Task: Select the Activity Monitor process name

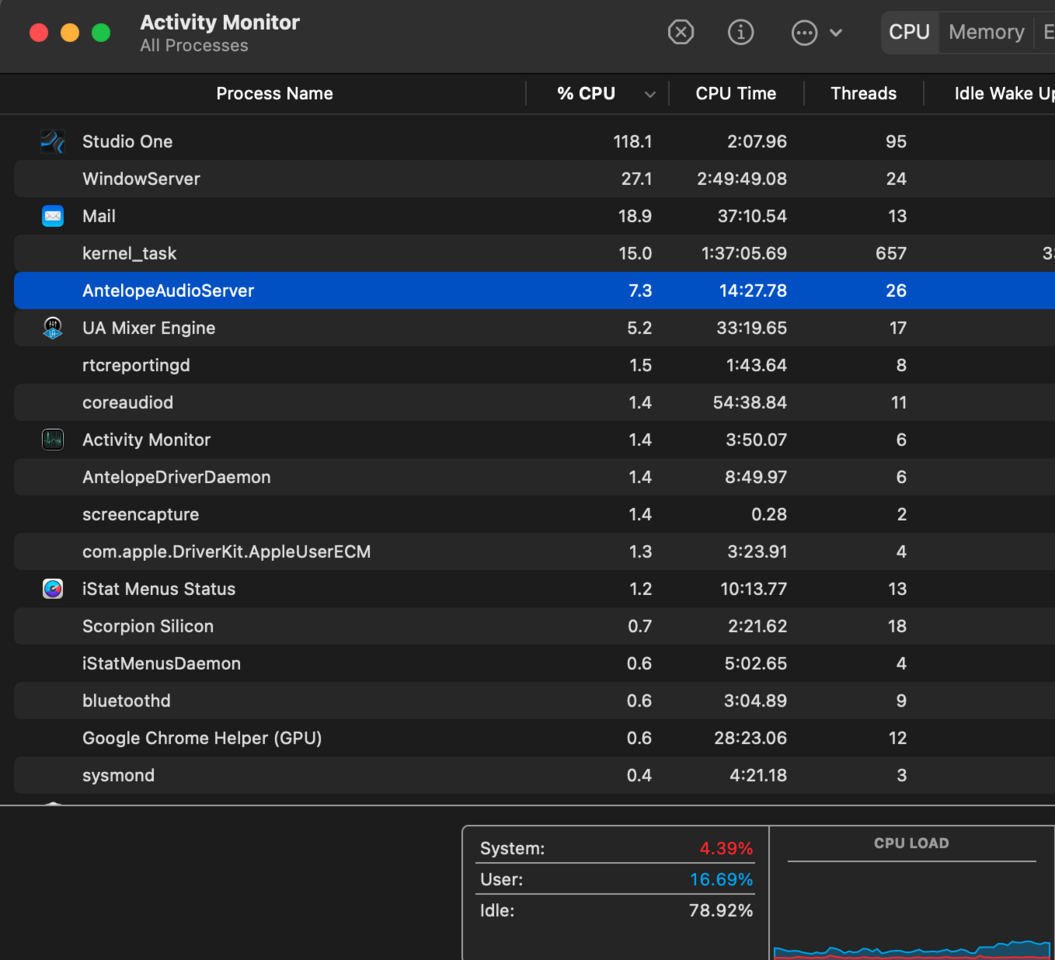Action: click(146, 439)
